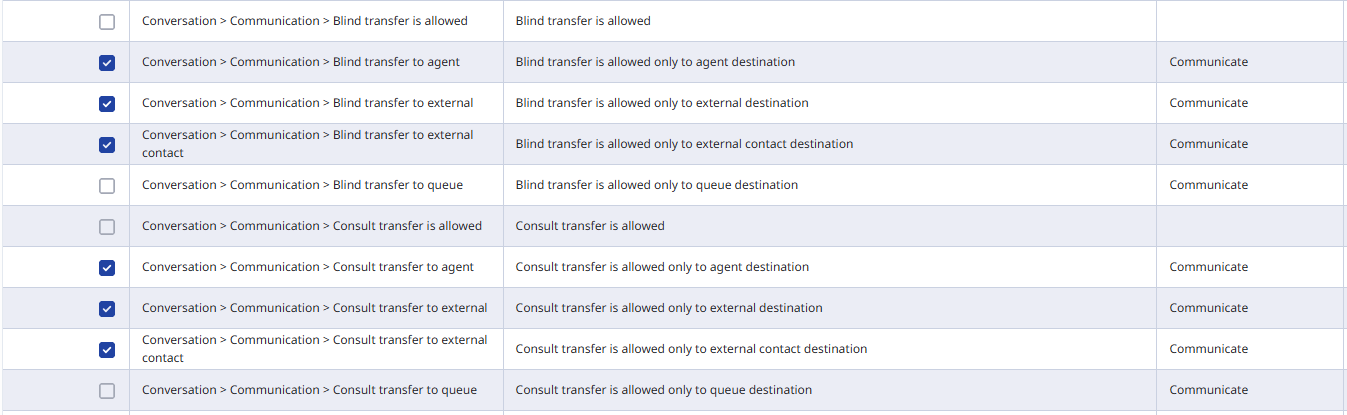This screenshot has width=1347, height=415.
Task: Select the Blind transfer to agent permission name
Action: [x=301, y=62]
